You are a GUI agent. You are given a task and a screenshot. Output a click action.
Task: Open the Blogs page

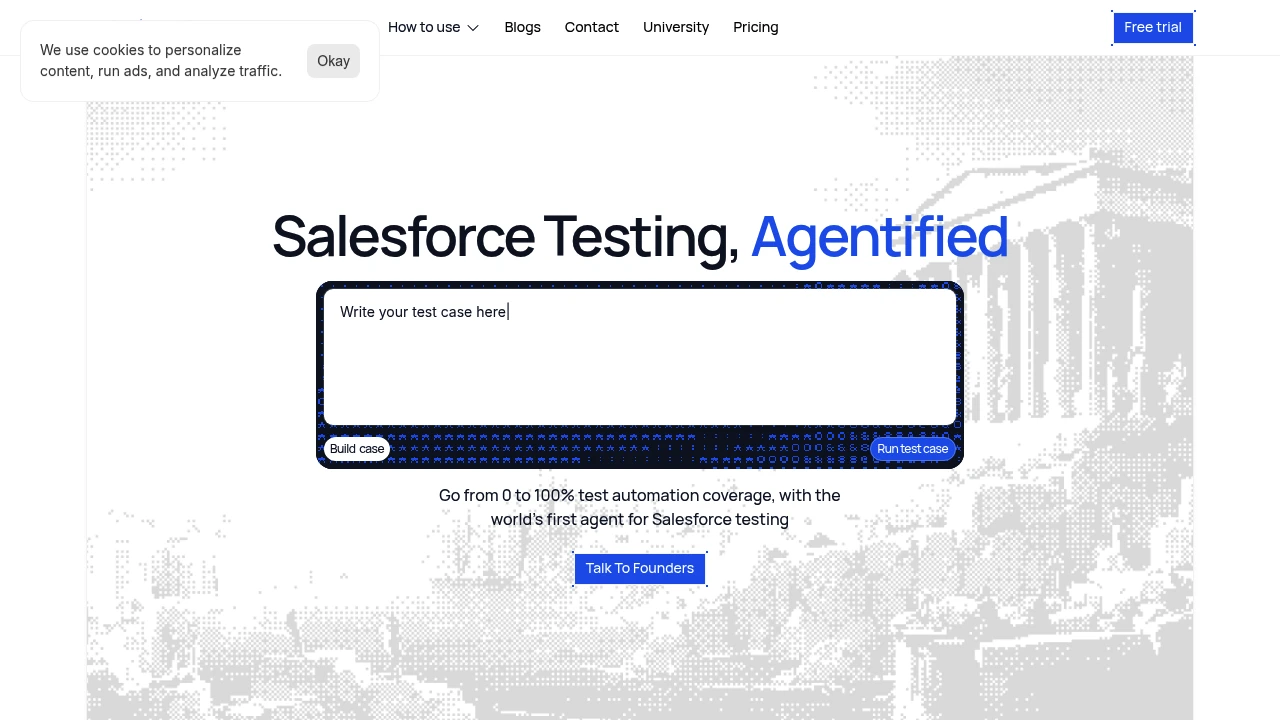522,27
